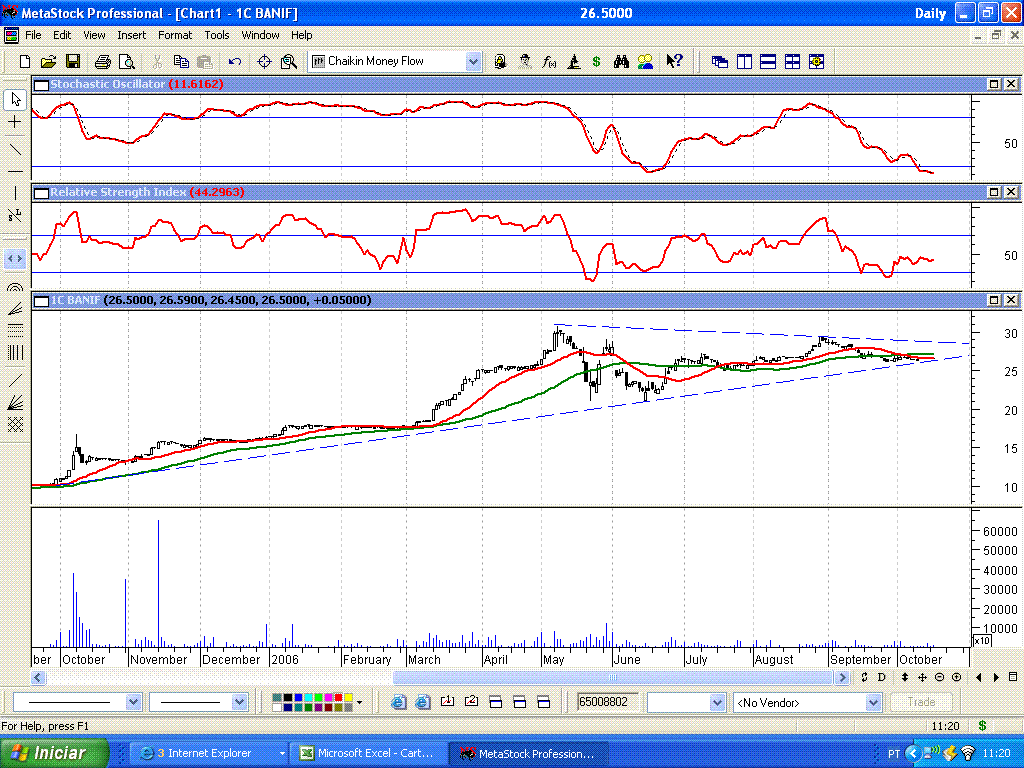Select the Gann grid crosshatch tool
Screen dimensions: 1024x768
[x=15, y=425]
